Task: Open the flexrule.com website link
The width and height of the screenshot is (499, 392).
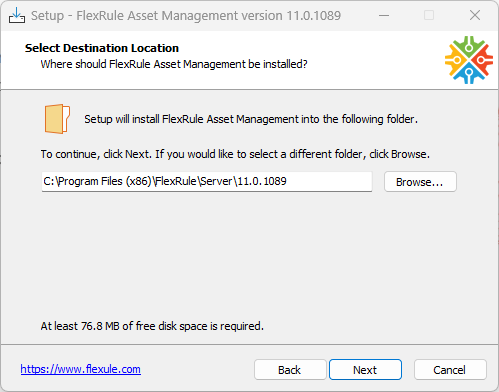Action: (81, 369)
